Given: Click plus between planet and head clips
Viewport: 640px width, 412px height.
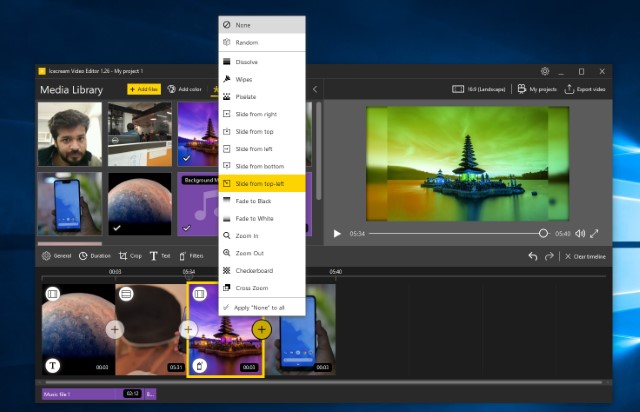Looking at the screenshot, I should pos(115,330).
